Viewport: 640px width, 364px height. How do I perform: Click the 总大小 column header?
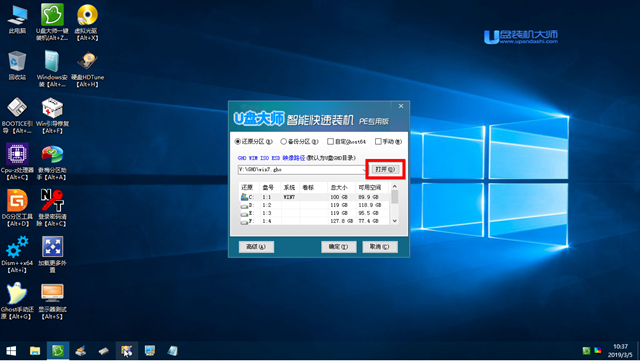click(x=341, y=188)
